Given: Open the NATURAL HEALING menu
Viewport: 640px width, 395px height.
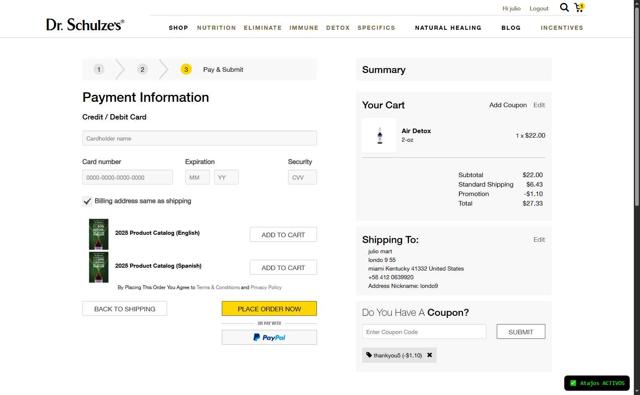Looking at the screenshot, I should coord(448,28).
